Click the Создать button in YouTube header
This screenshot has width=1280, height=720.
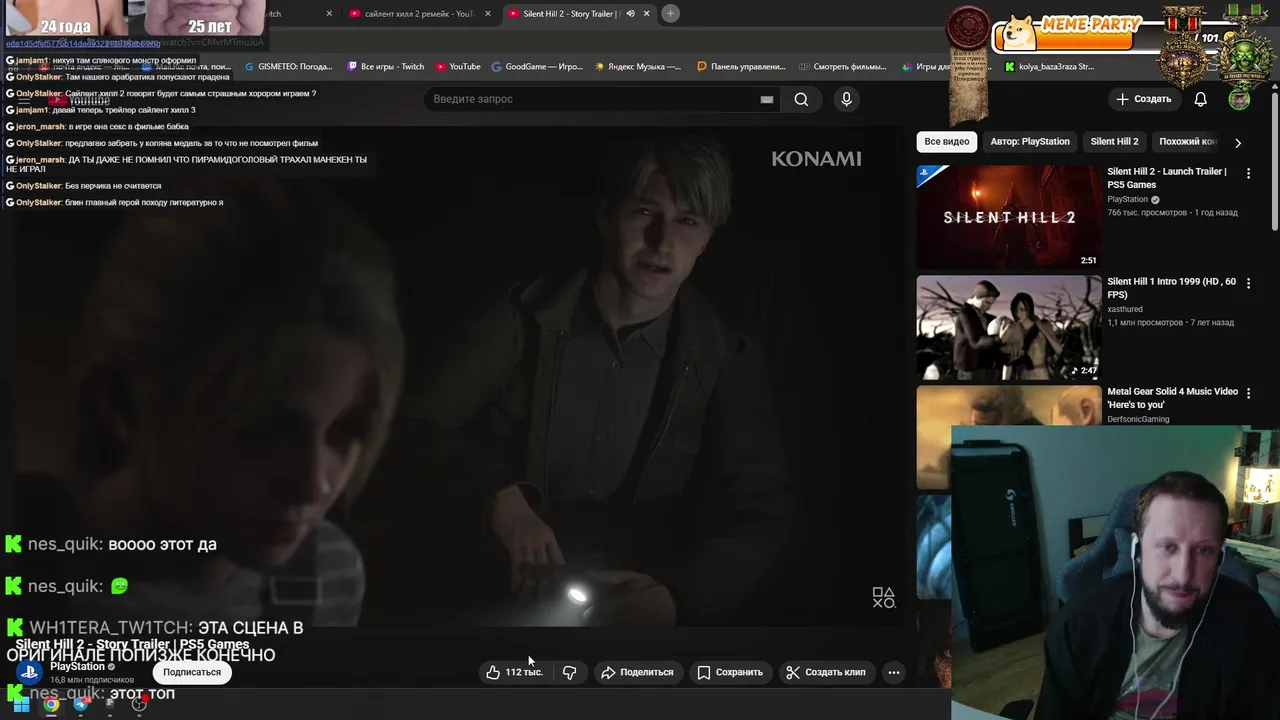[x=1143, y=99]
